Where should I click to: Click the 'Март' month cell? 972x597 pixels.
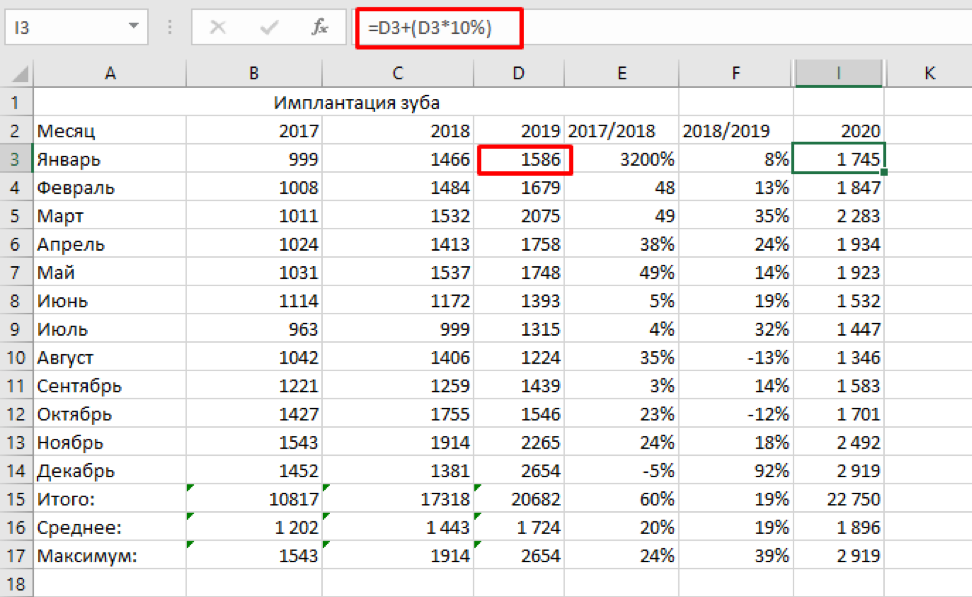click(110, 216)
